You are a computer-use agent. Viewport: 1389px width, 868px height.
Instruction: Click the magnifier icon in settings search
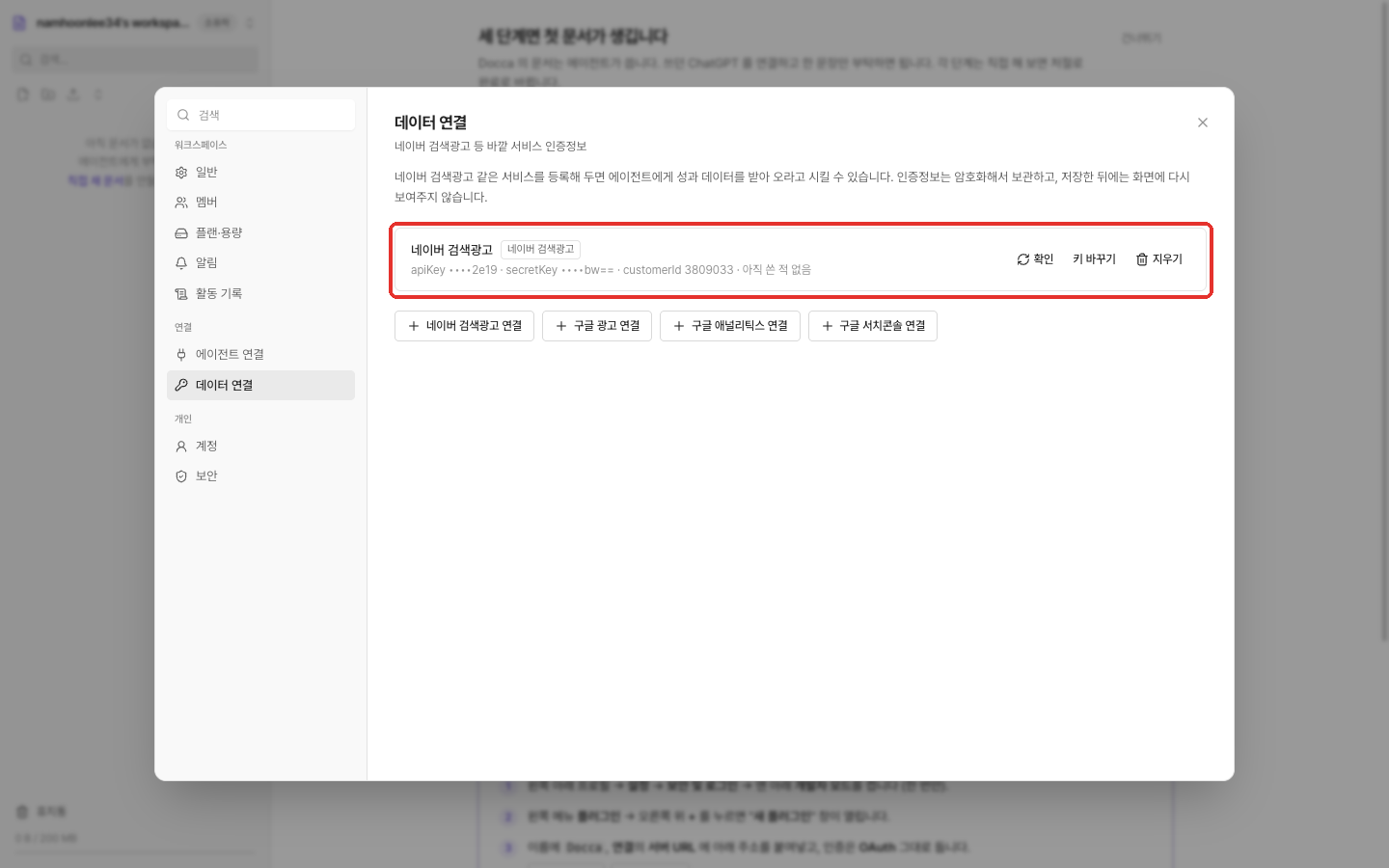[x=183, y=115]
